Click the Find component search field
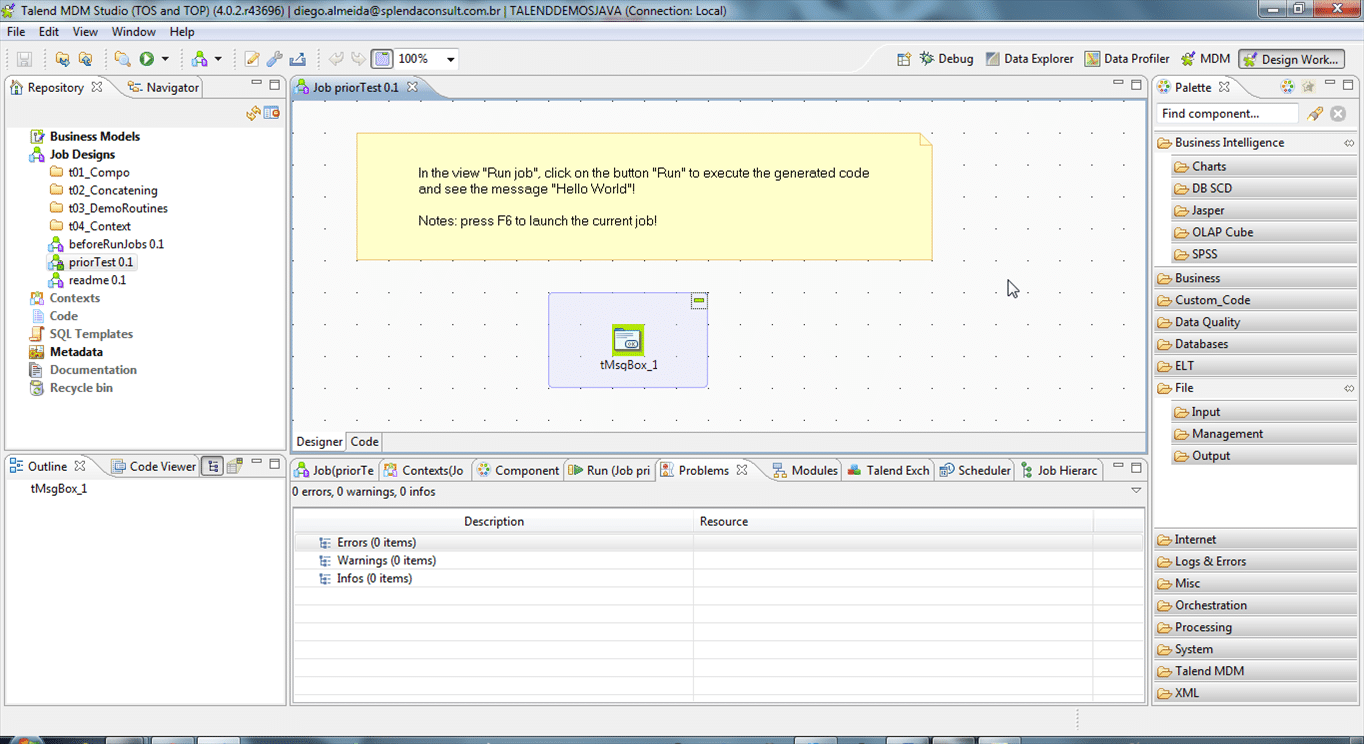The width and height of the screenshot is (1364, 744). [1226, 114]
